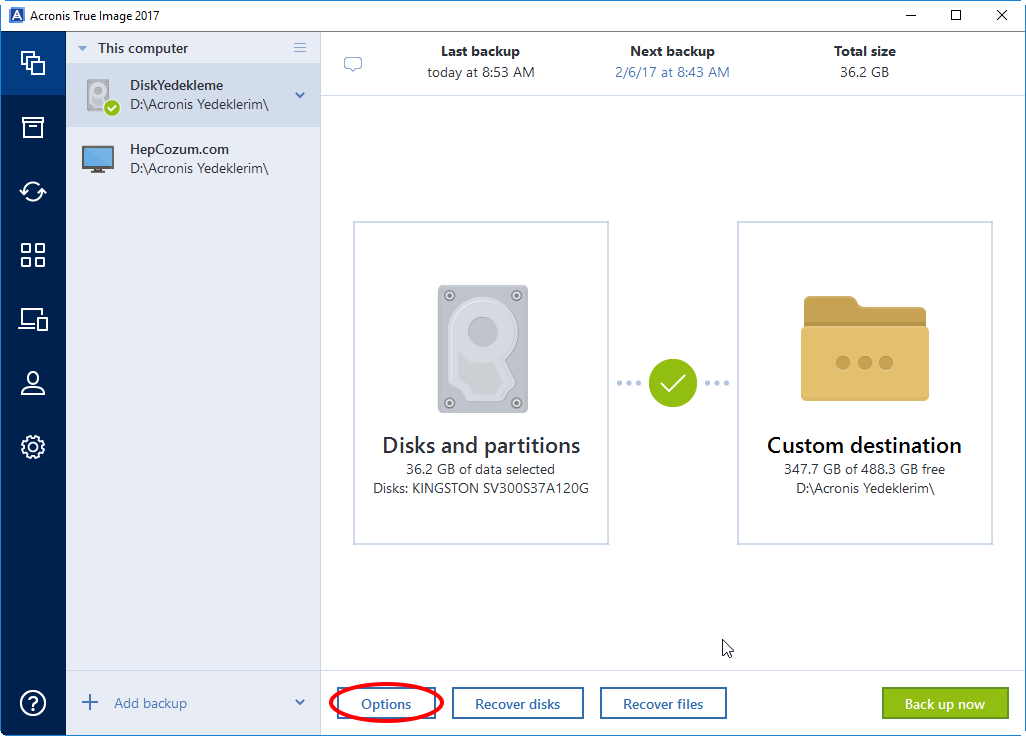This screenshot has width=1026, height=736.
Task: Open the backup list hamburger menu
Action: (x=300, y=48)
